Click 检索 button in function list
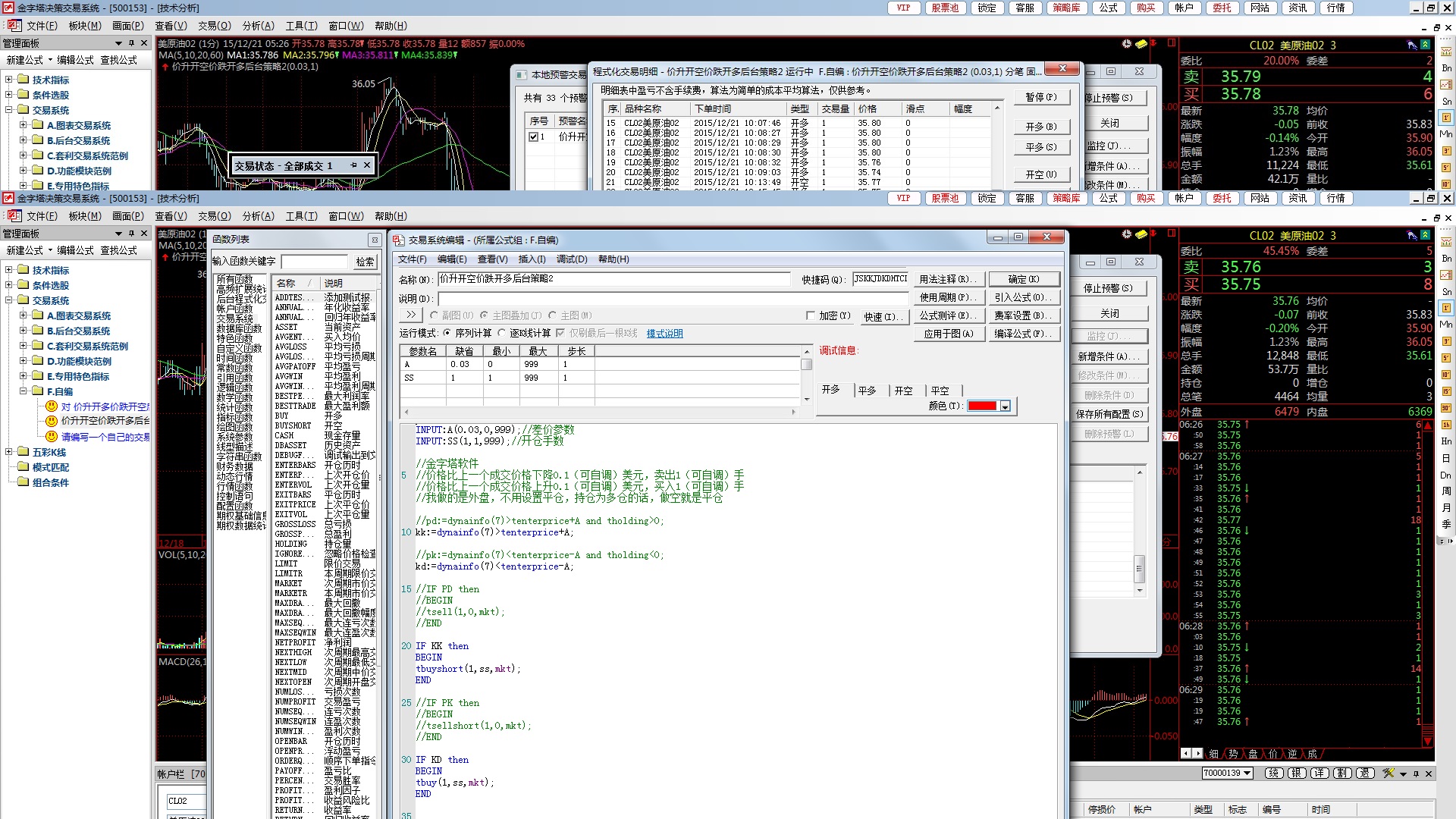 pyautogui.click(x=365, y=262)
